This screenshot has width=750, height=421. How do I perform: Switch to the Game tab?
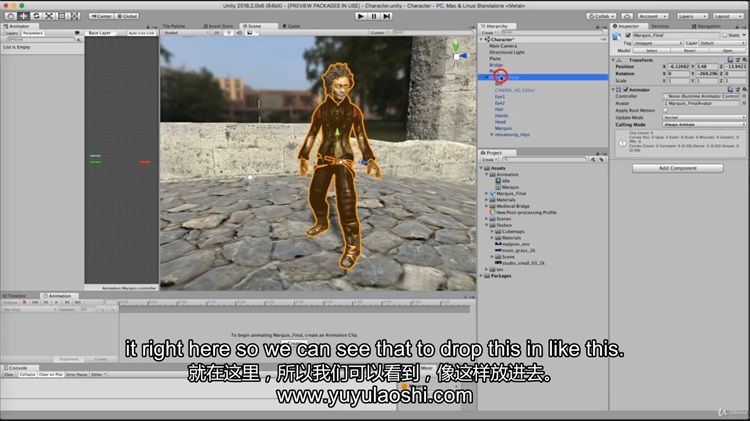pyautogui.click(x=291, y=26)
